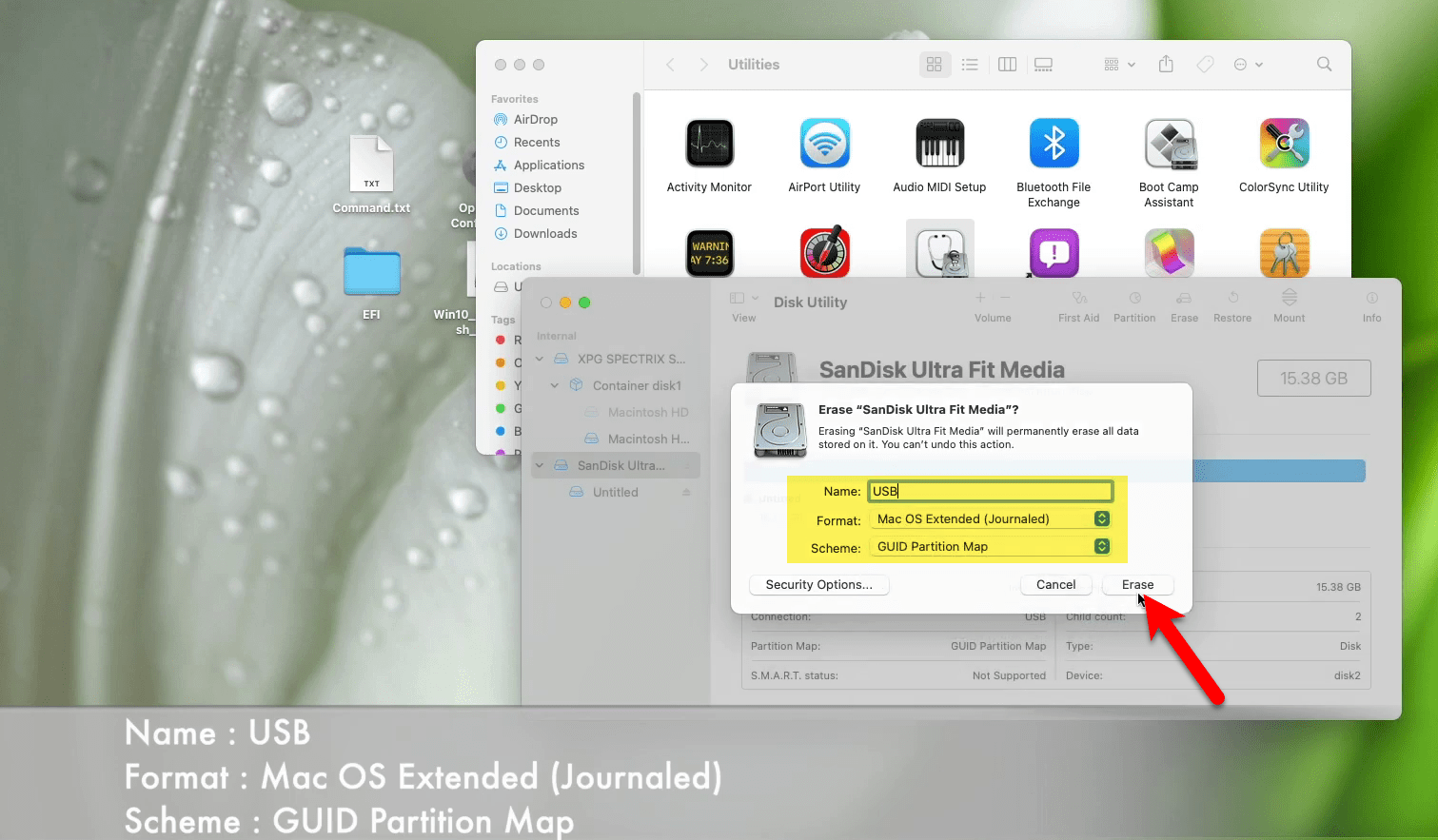Click Partition in Disk Utility toolbar
1438x840 pixels.
pos(1134,307)
